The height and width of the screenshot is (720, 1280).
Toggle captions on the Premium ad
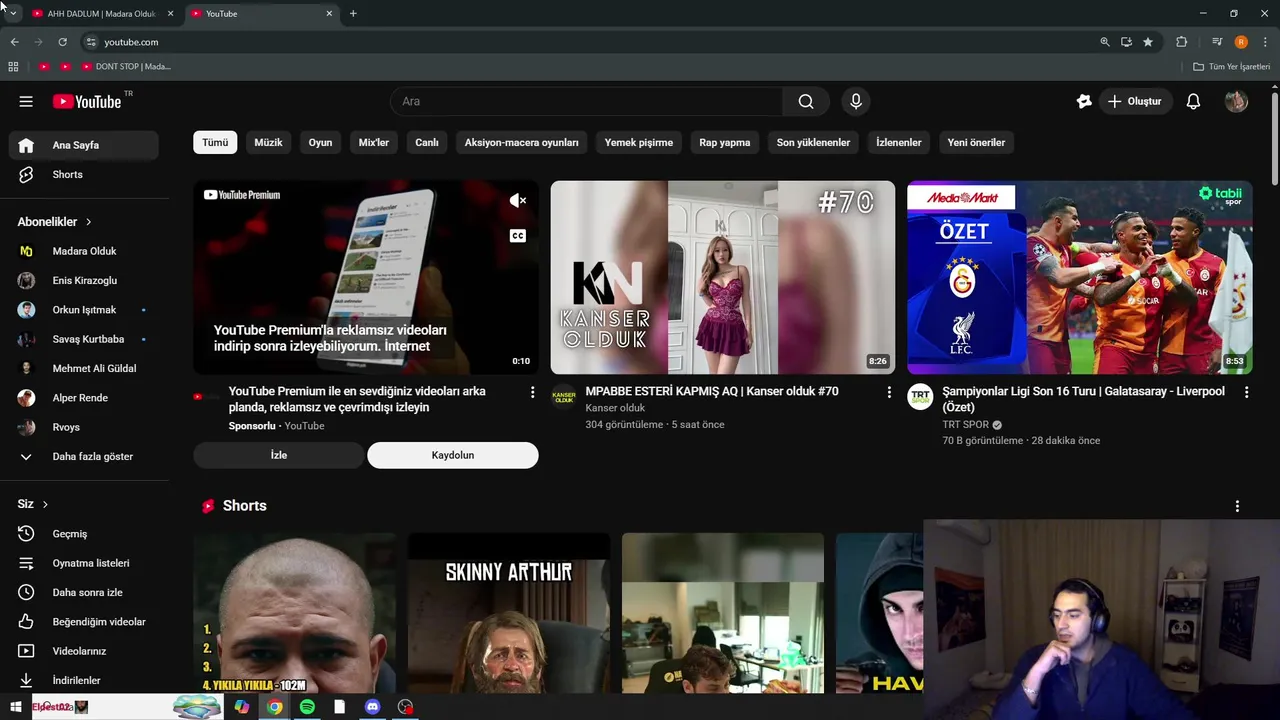tap(517, 236)
